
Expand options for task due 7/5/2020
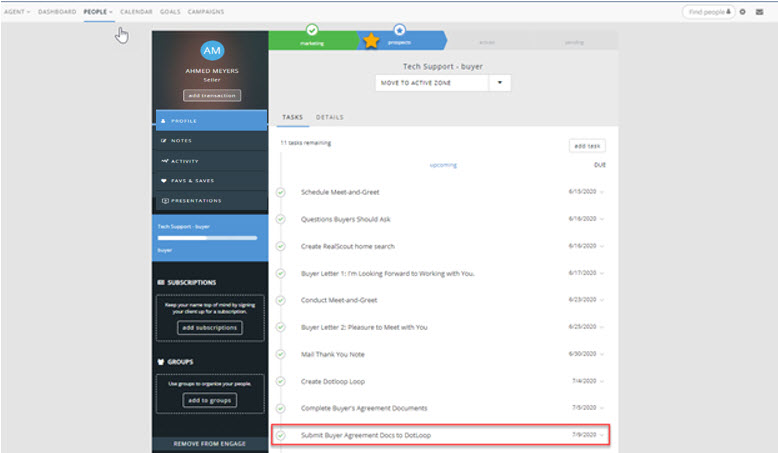coord(602,408)
